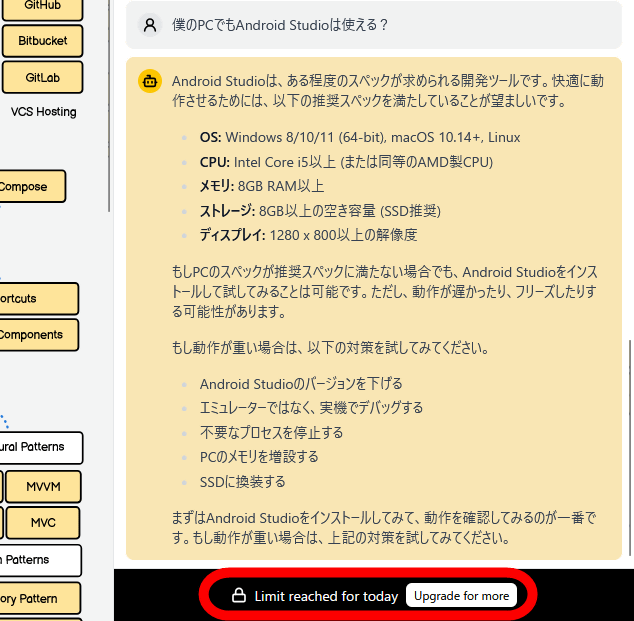Screen dimensions: 634x621
Task: Open the GitHub roadmap node
Action: coord(42,7)
